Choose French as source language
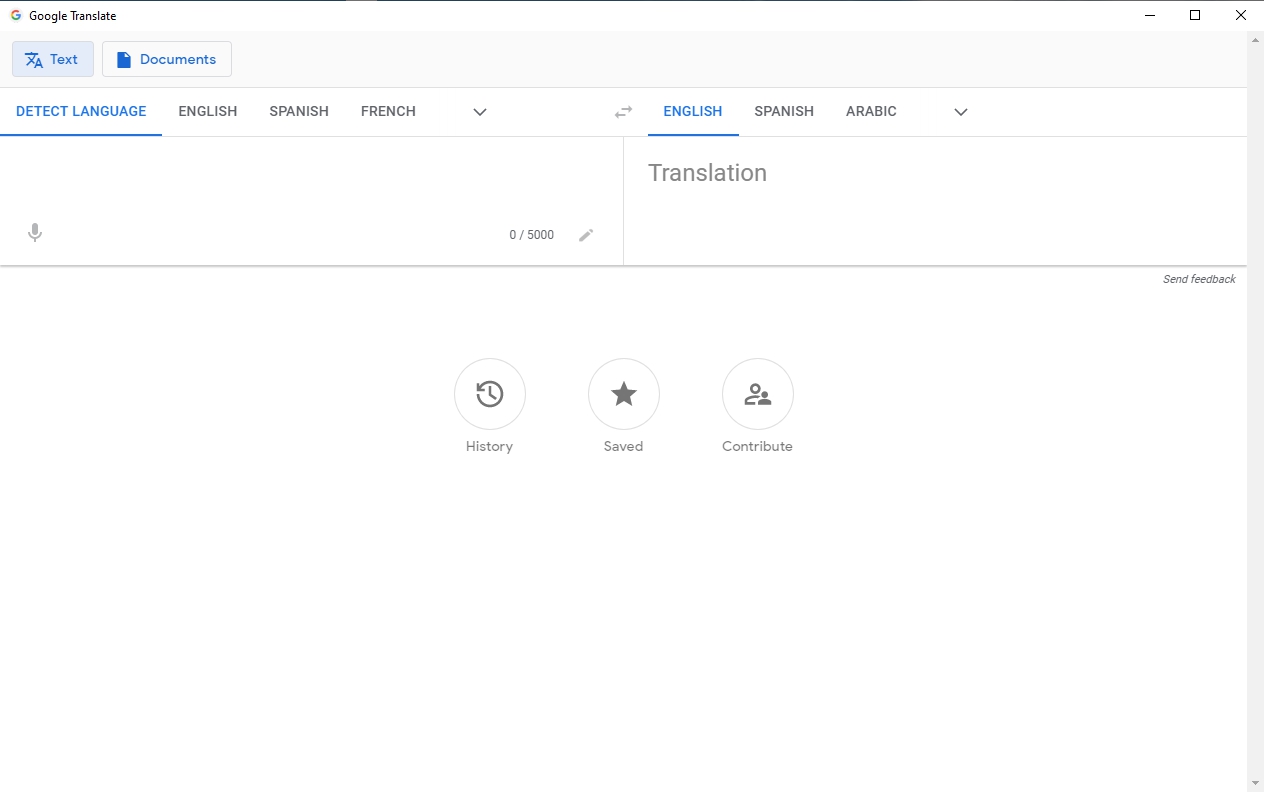The height and width of the screenshot is (792, 1264). coord(388,111)
